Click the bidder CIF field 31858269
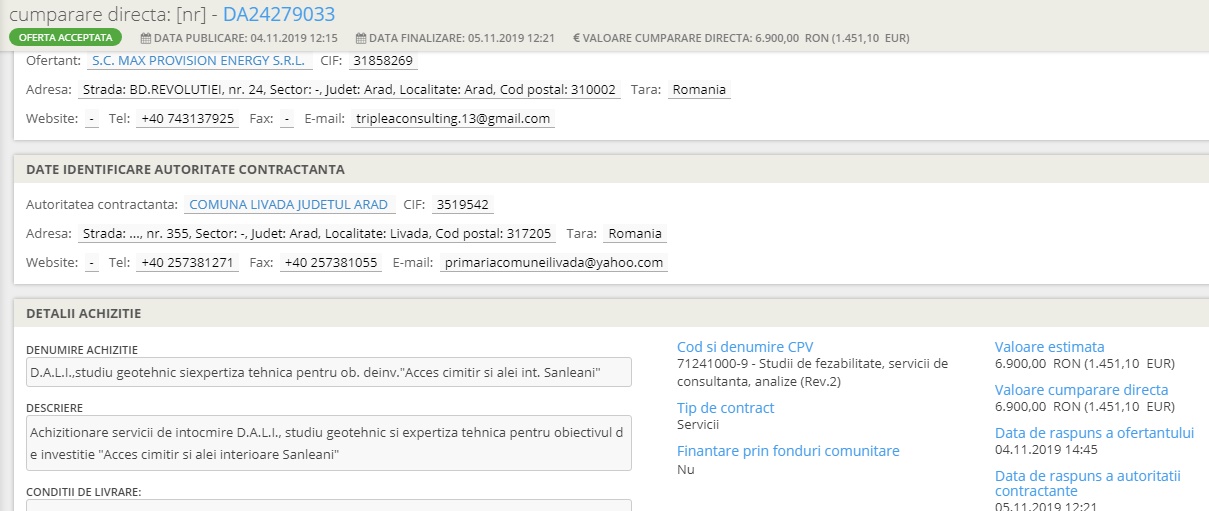The image size is (1209, 511). pyautogui.click(x=383, y=61)
